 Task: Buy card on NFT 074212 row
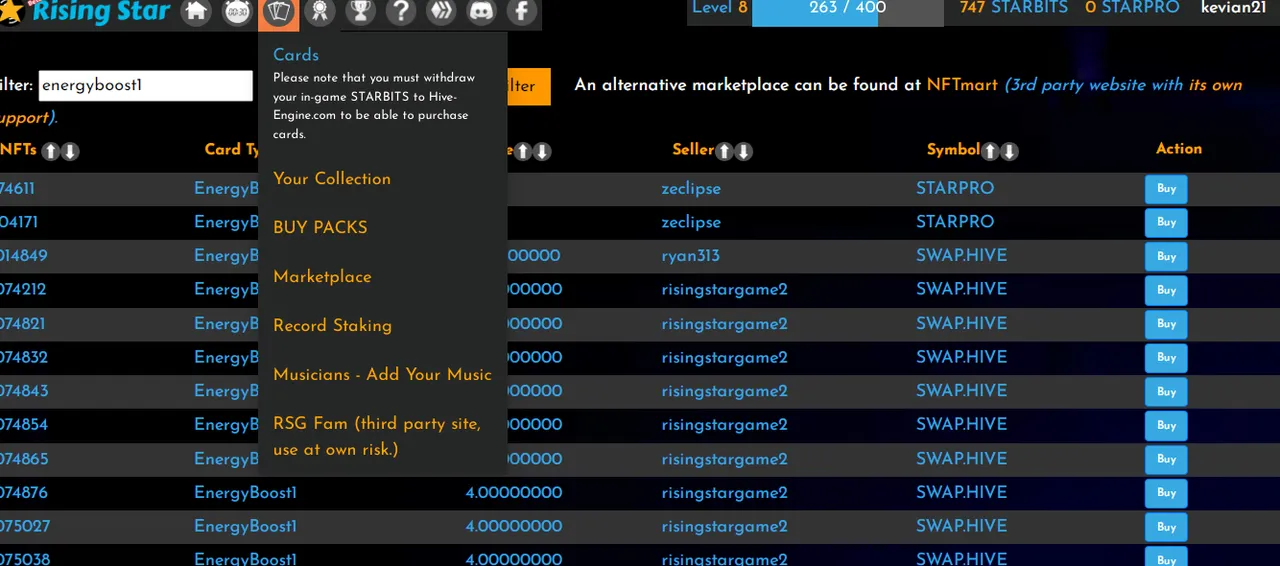click(x=1166, y=290)
